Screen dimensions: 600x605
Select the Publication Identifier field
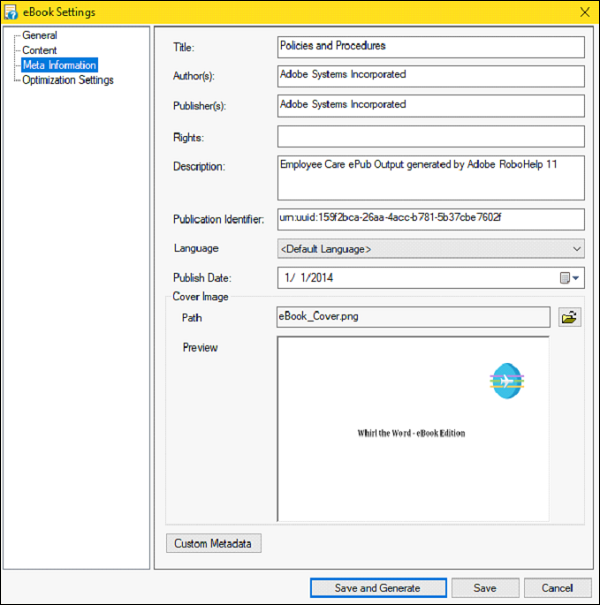point(430,218)
